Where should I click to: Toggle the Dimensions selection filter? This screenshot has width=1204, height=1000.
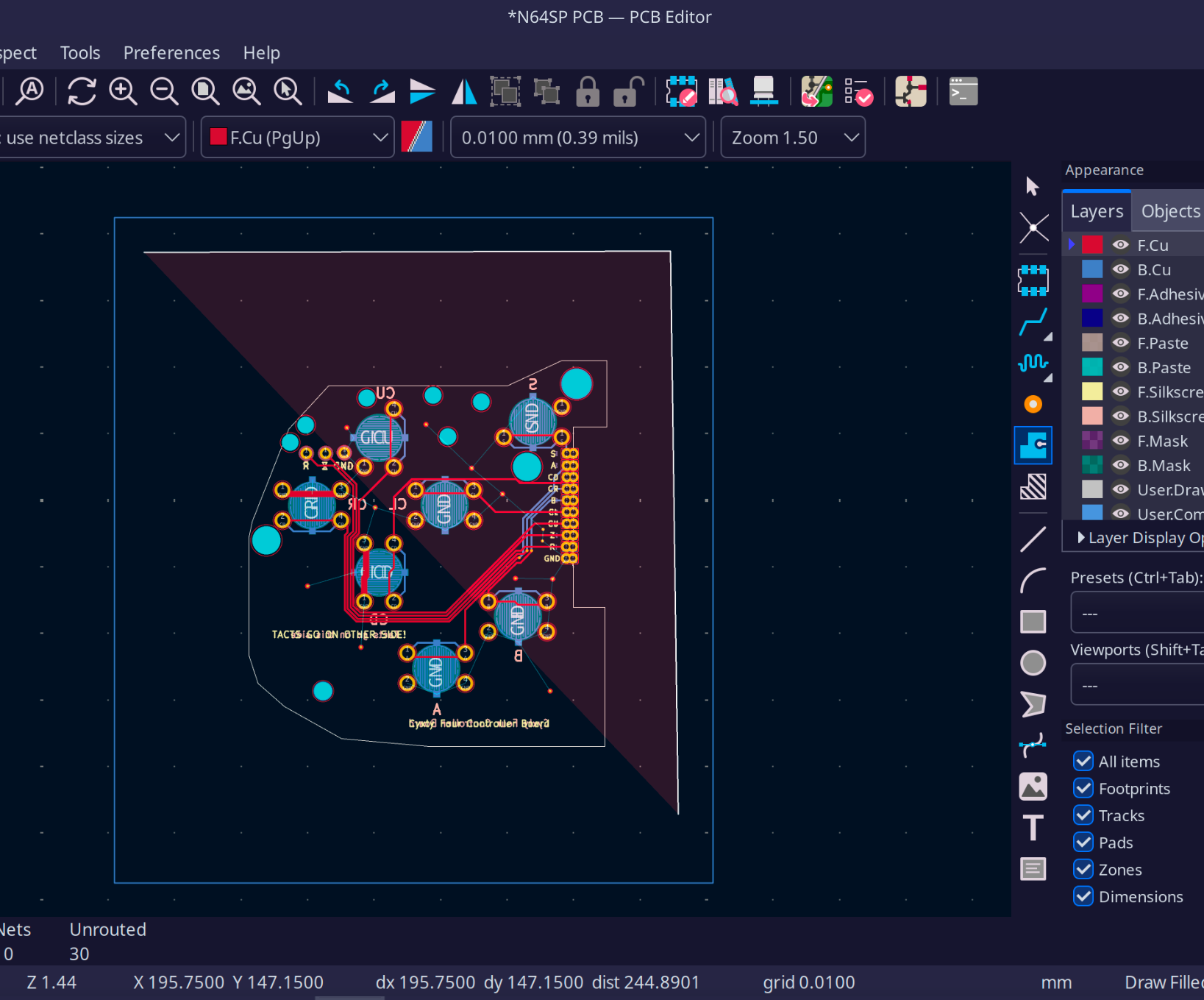[x=1083, y=897]
